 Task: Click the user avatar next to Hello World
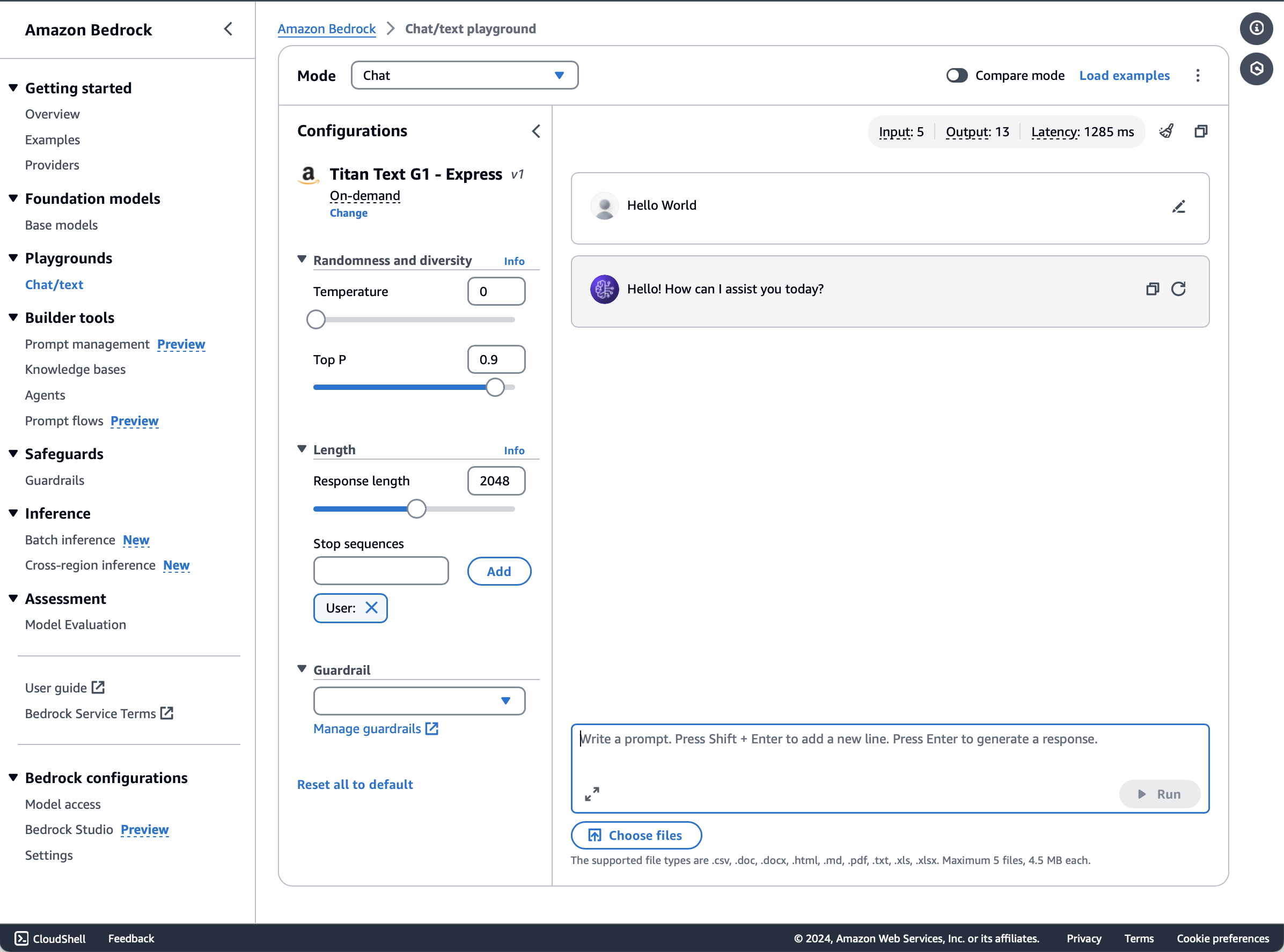point(604,206)
